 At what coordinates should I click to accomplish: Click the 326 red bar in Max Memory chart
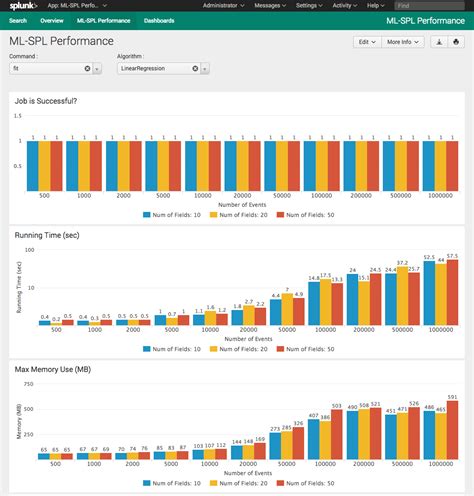coord(298,443)
